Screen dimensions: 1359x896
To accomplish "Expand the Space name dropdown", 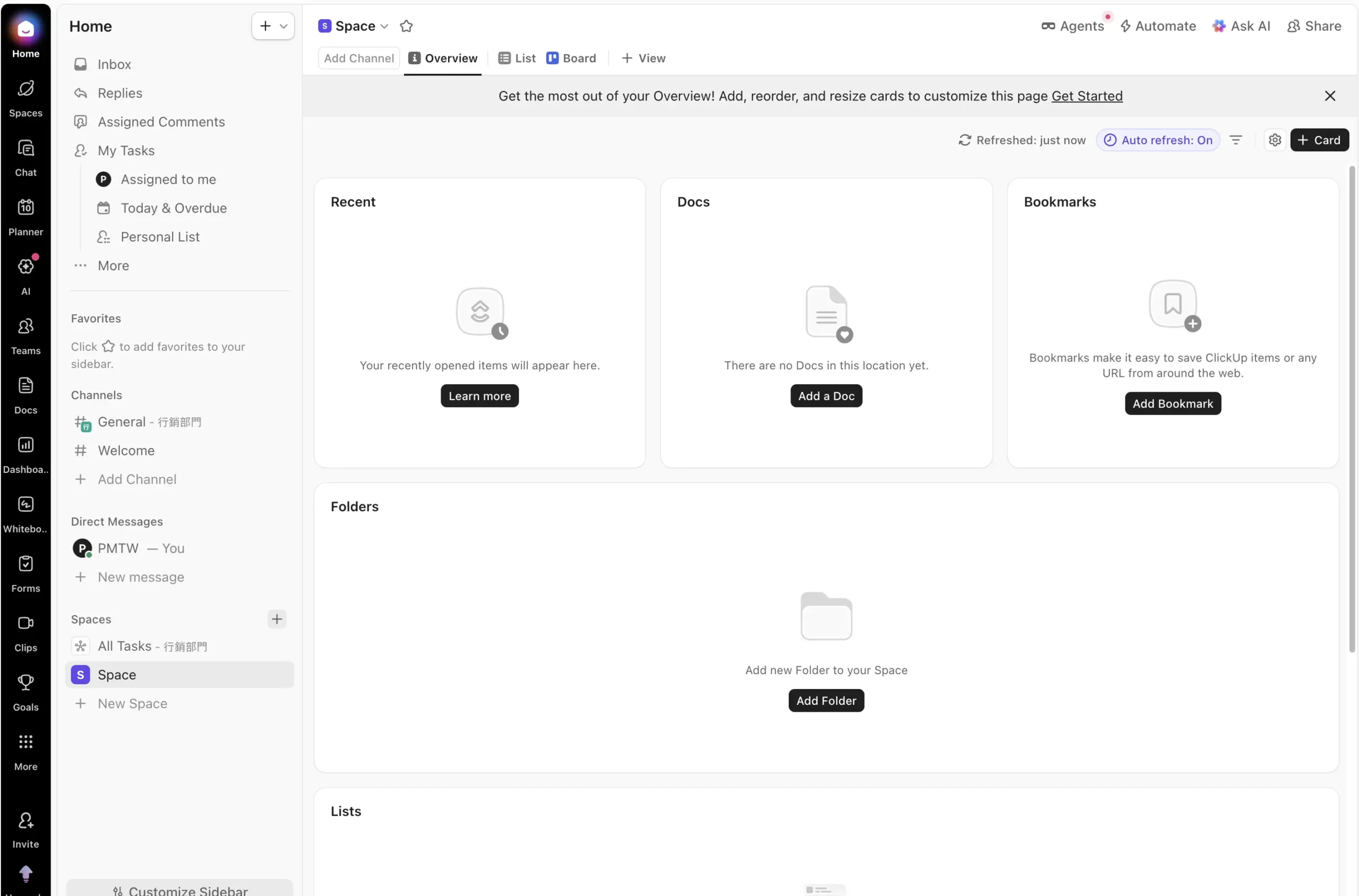I will (385, 25).
